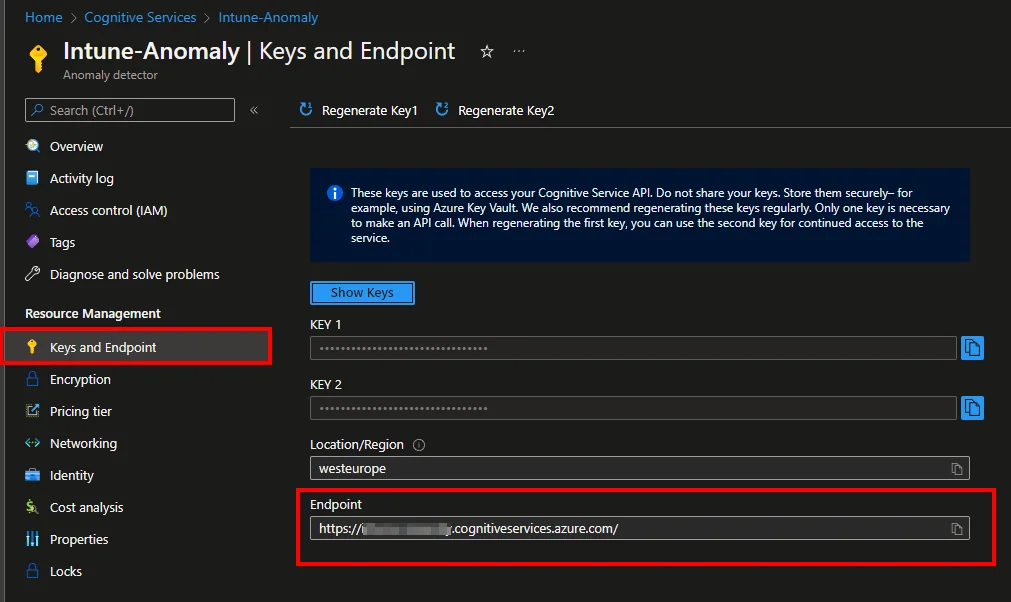1011x602 pixels.
Task: Click the Anomaly detector subtitle text
Action: [x=110, y=75]
